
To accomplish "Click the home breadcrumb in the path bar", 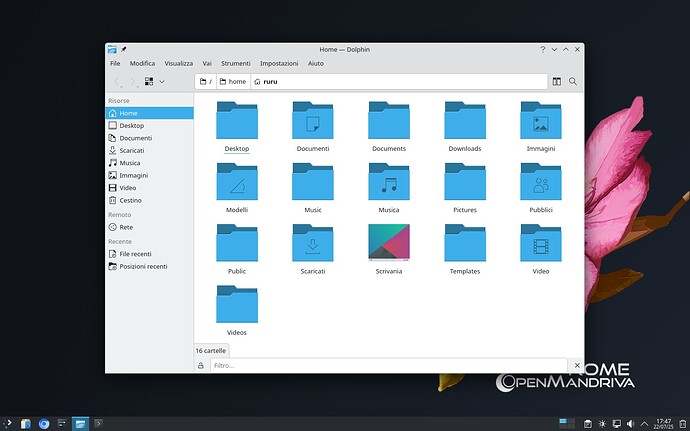I will point(232,81).
